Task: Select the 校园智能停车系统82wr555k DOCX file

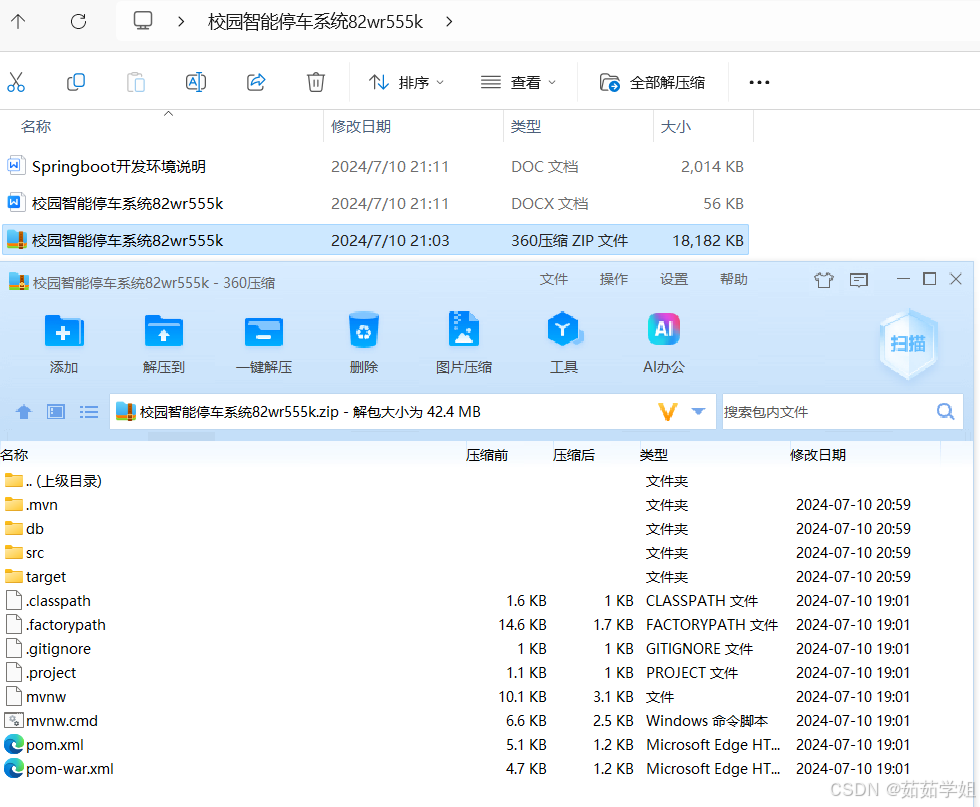Action: [x=128, y=203]
